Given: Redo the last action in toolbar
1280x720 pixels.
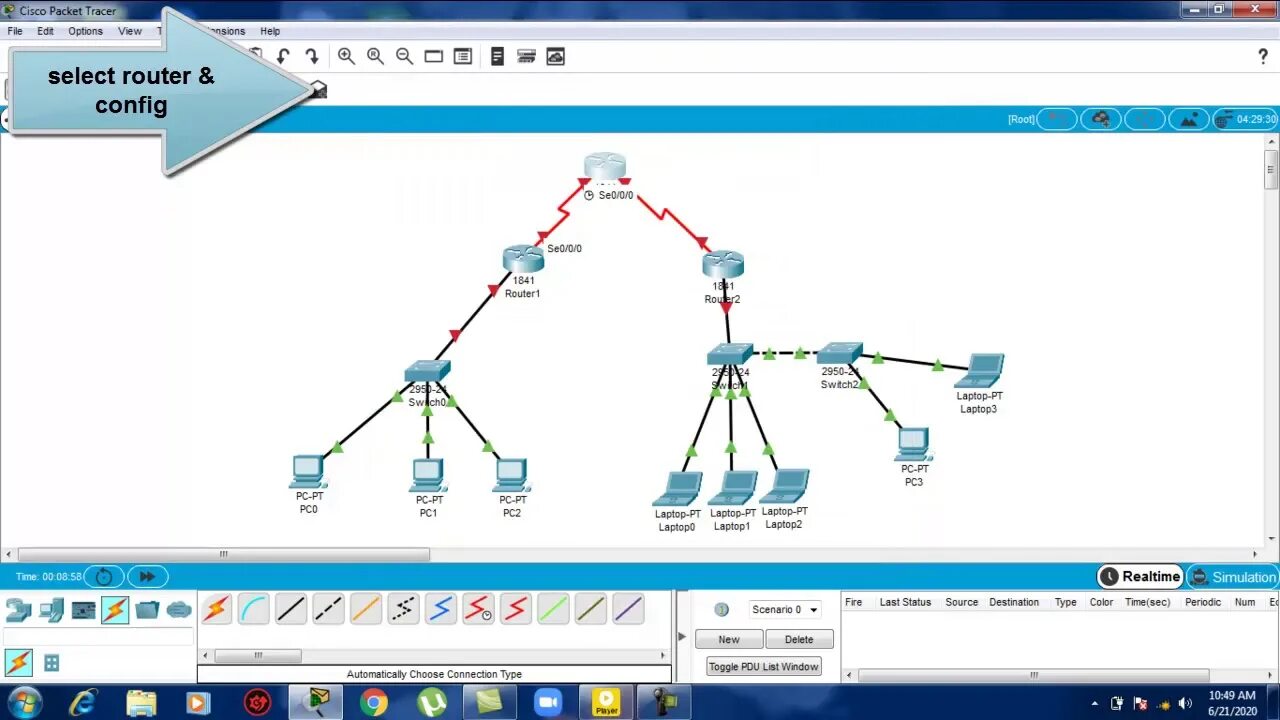Looking at the screenshot, I should click(x=312, y=56).
